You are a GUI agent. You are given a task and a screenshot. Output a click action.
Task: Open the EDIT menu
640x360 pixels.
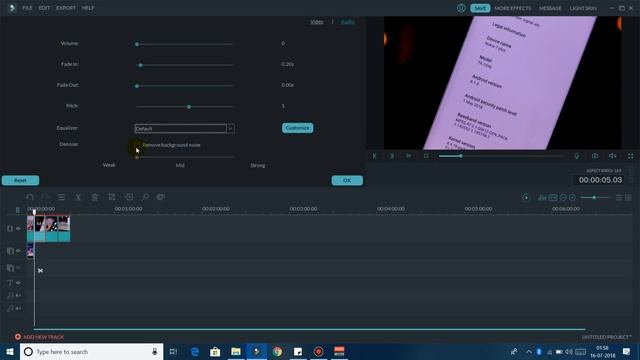click(x=44, y=8)
